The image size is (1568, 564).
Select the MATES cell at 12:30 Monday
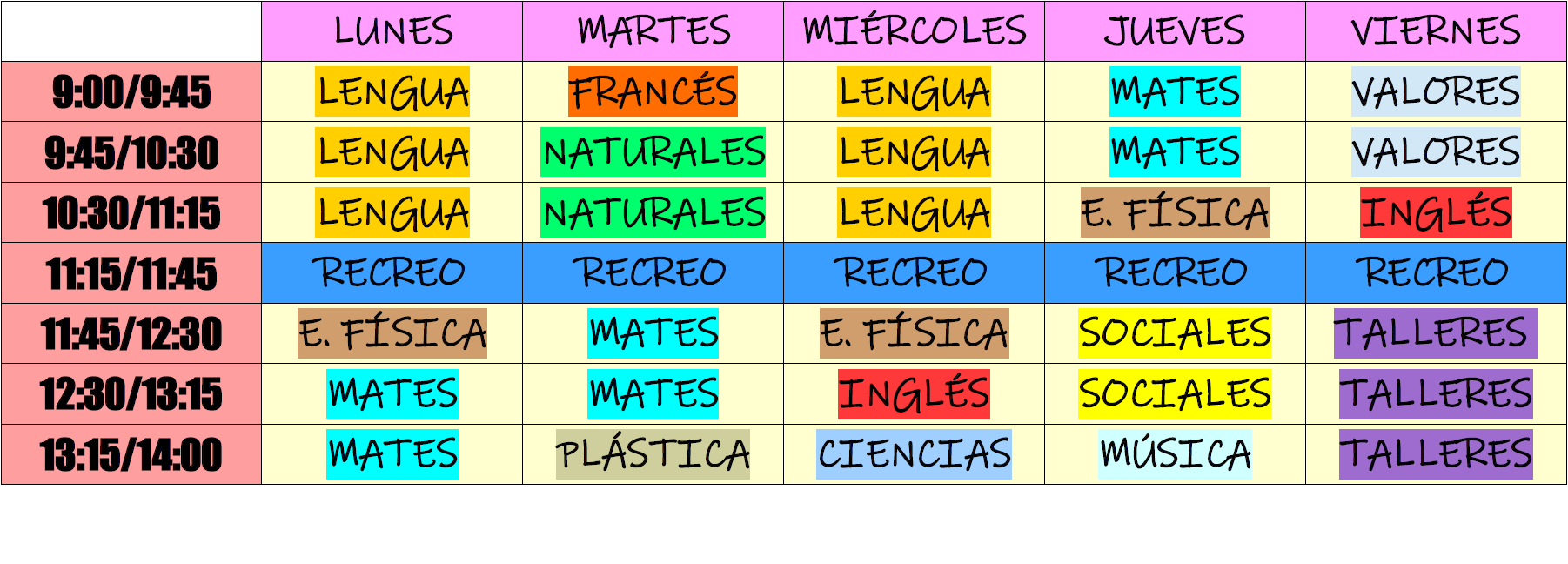click(392, 393)
